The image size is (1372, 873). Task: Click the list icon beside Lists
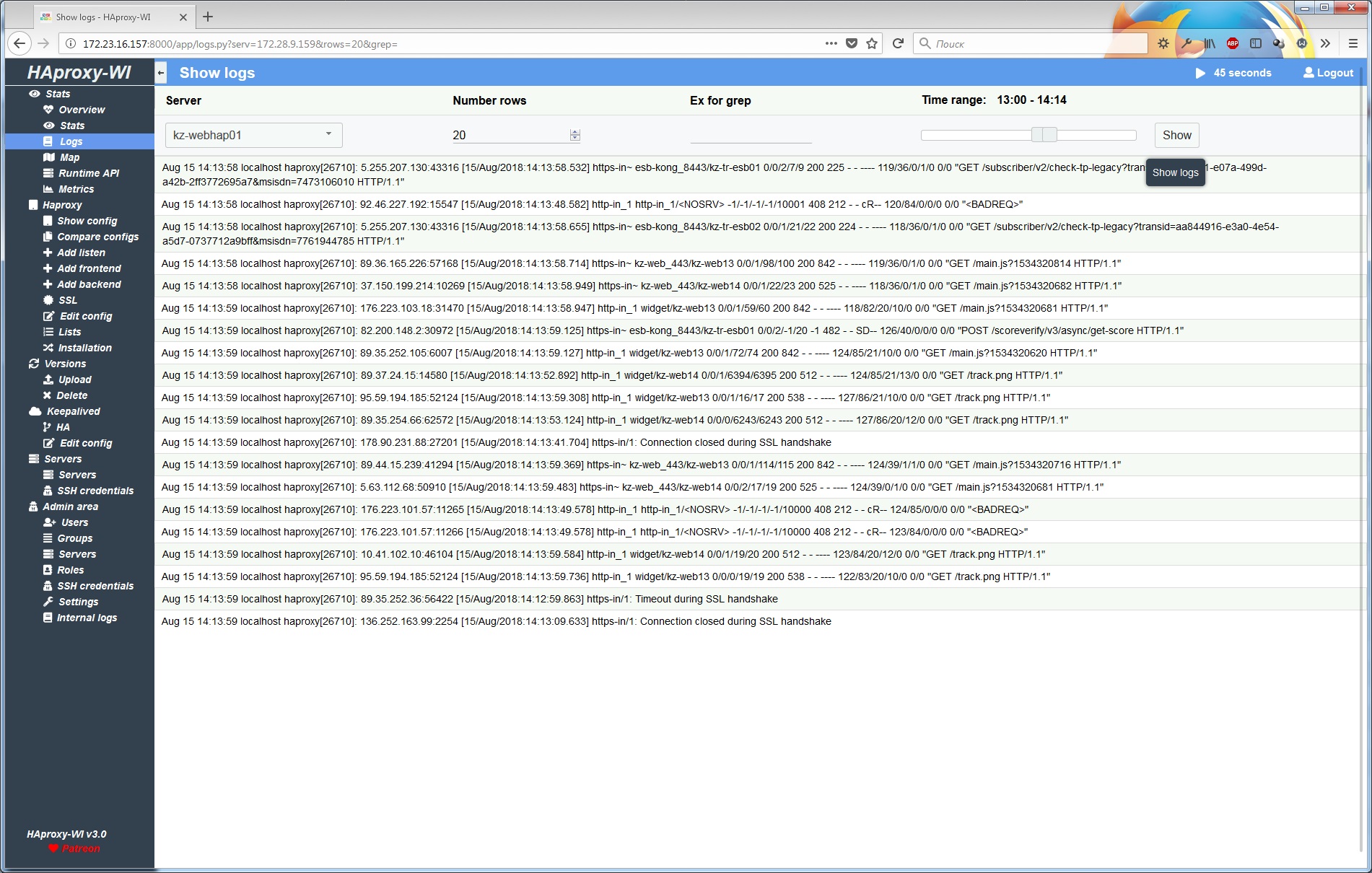(x=48, y=332)
